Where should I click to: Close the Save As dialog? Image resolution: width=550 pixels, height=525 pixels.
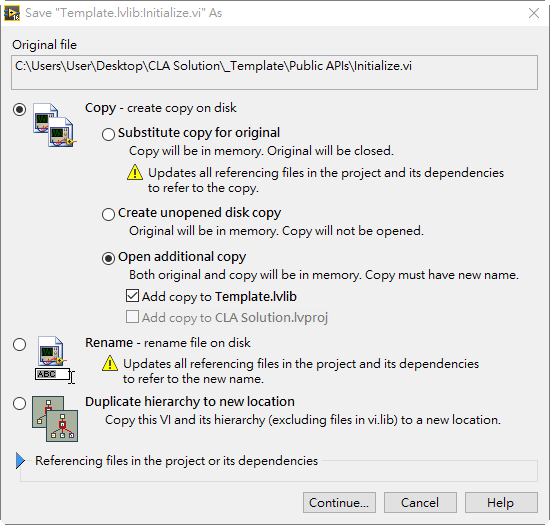(534, 13)
